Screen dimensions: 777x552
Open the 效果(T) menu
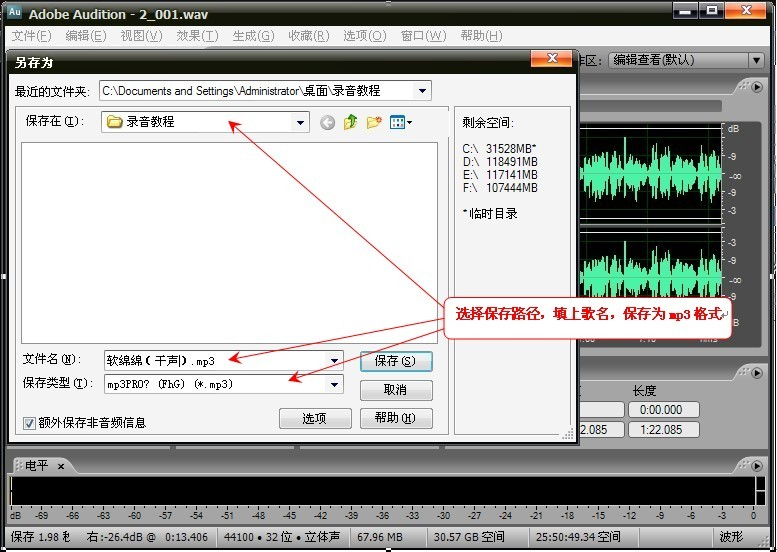point(197,36)
